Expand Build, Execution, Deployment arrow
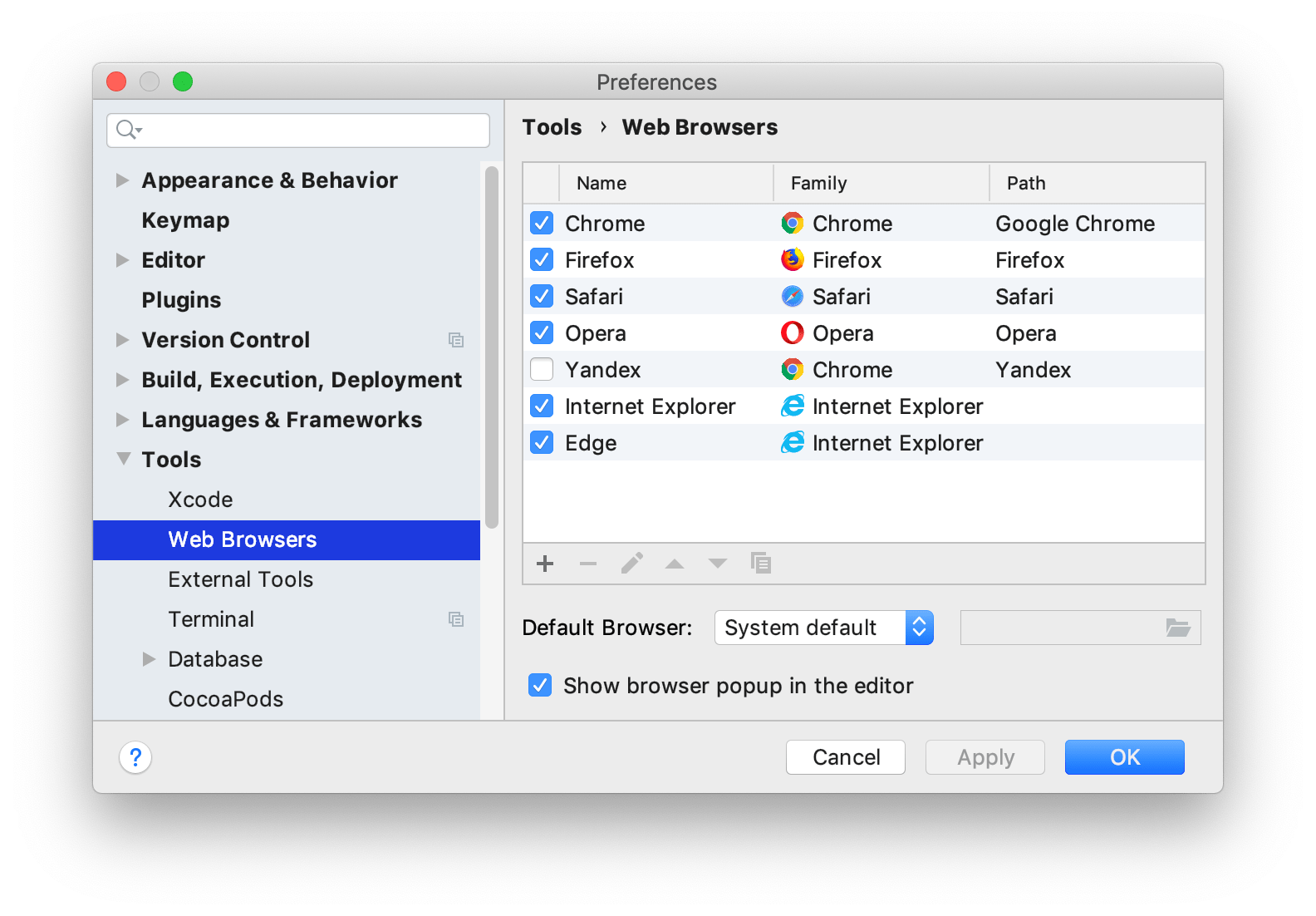 click(x=123, y=380)
